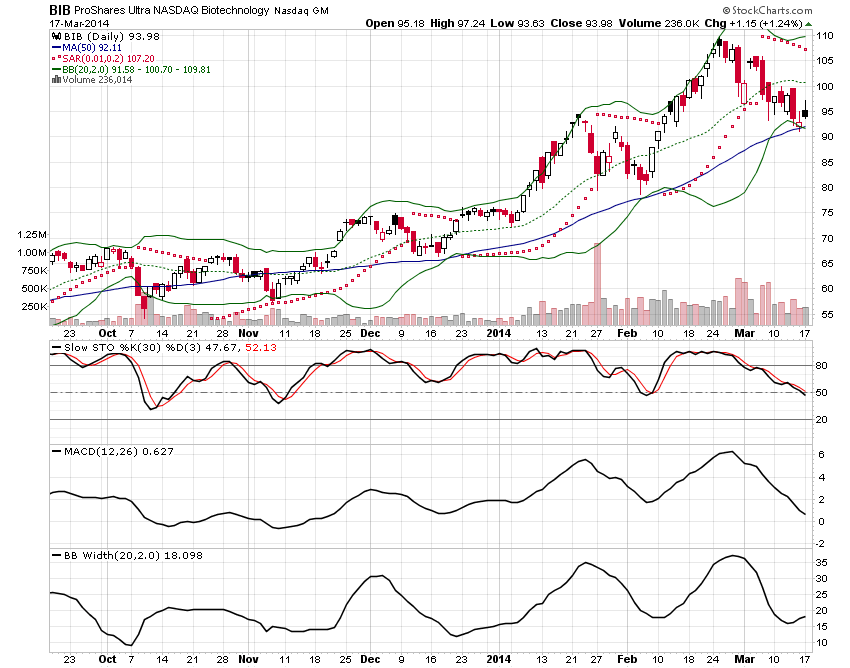Click the red dotted SAR legend swatch

56,59
